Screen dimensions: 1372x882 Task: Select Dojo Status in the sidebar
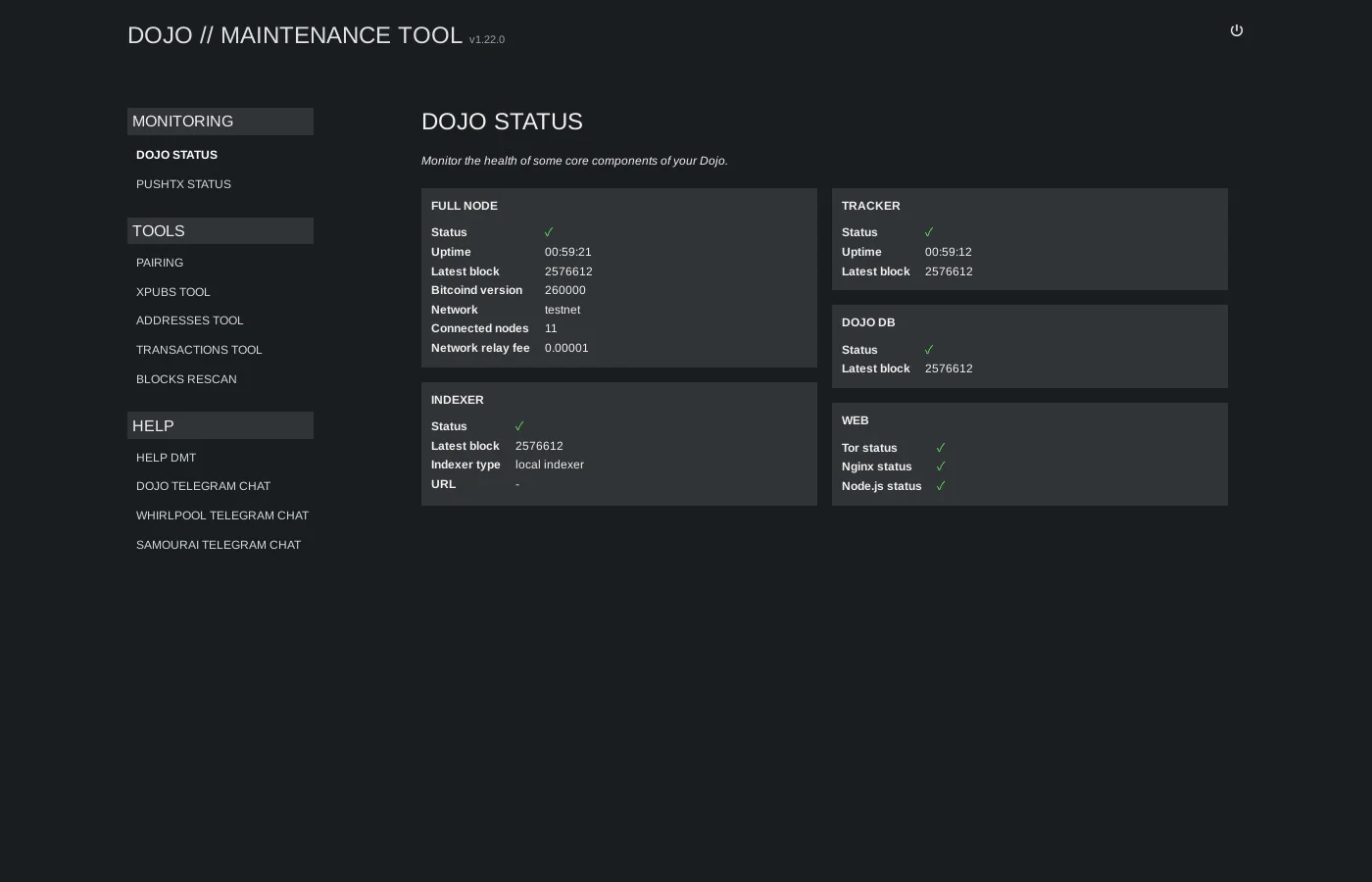176,155
